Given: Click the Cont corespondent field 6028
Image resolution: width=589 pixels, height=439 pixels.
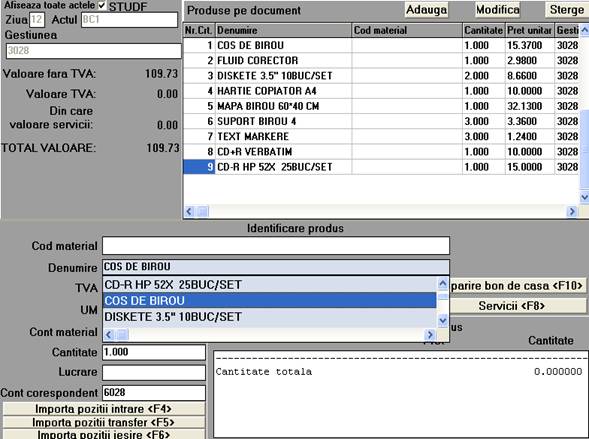Looking at the screenshot, I should coord(154,393).
